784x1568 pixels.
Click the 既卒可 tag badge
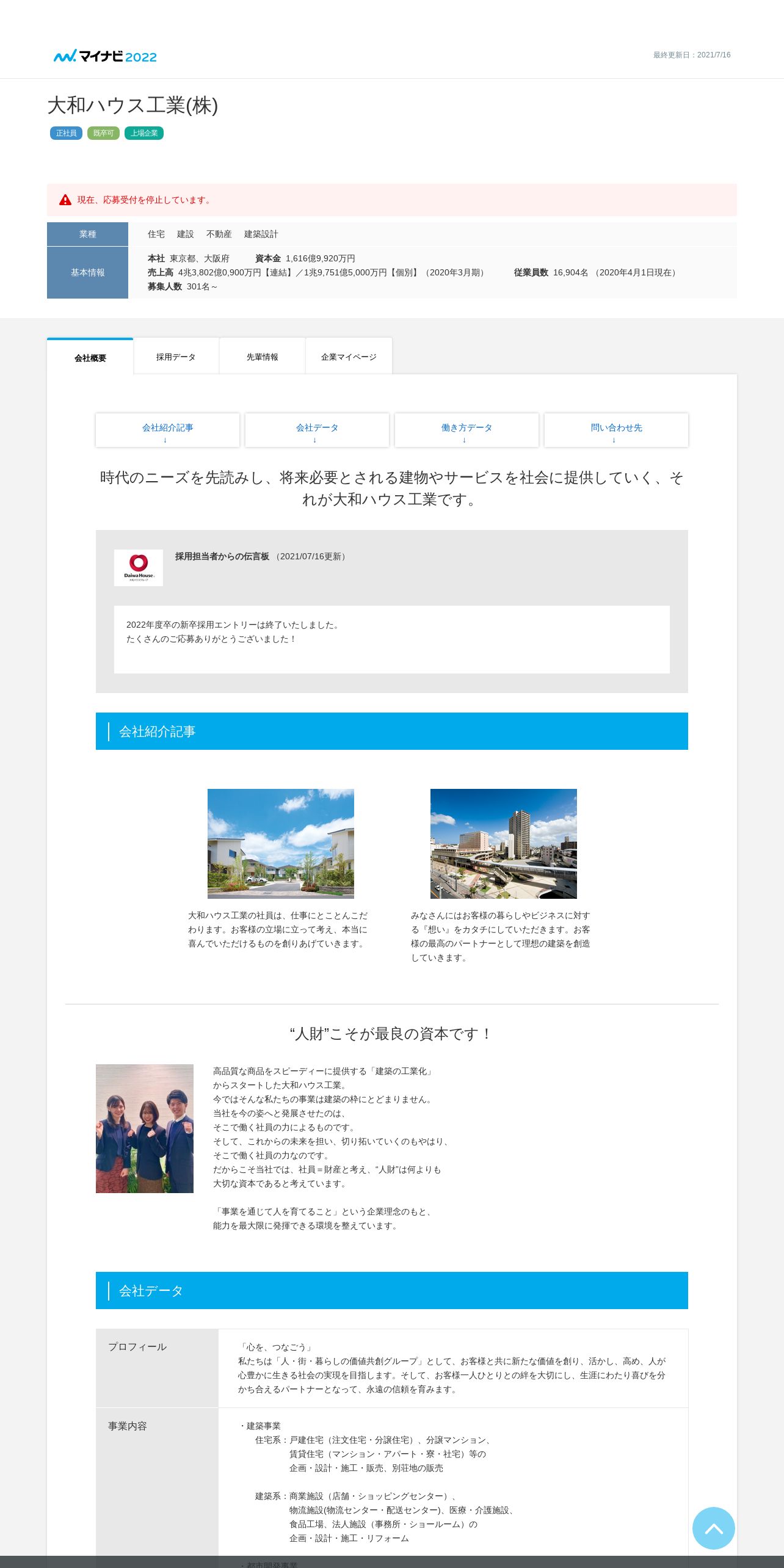point(103,133)
